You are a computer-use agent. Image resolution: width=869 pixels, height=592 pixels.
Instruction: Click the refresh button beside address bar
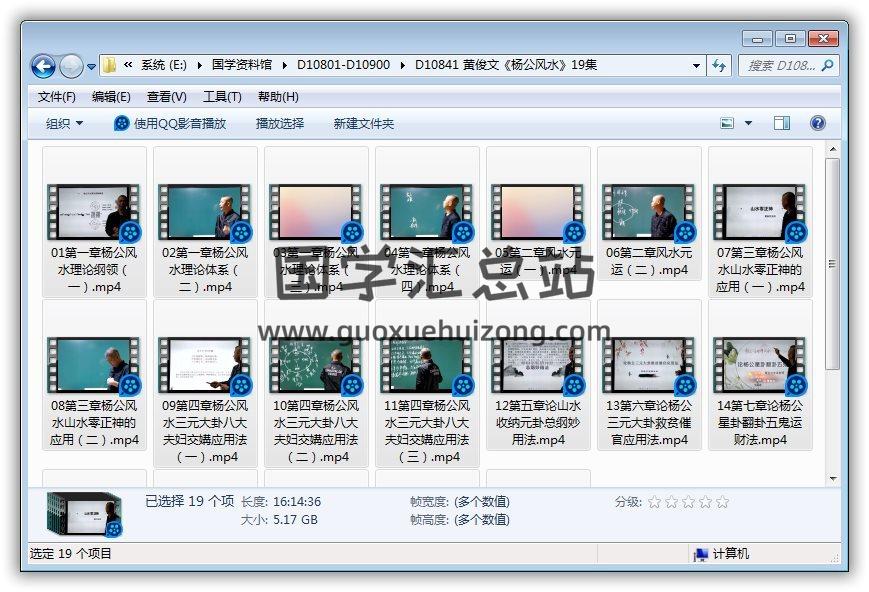719,66
